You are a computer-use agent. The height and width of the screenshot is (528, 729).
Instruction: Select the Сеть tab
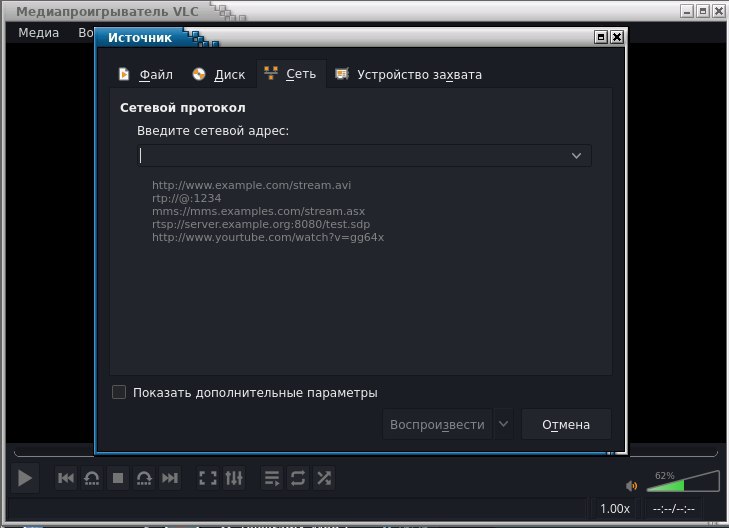[x=291, y=74]
